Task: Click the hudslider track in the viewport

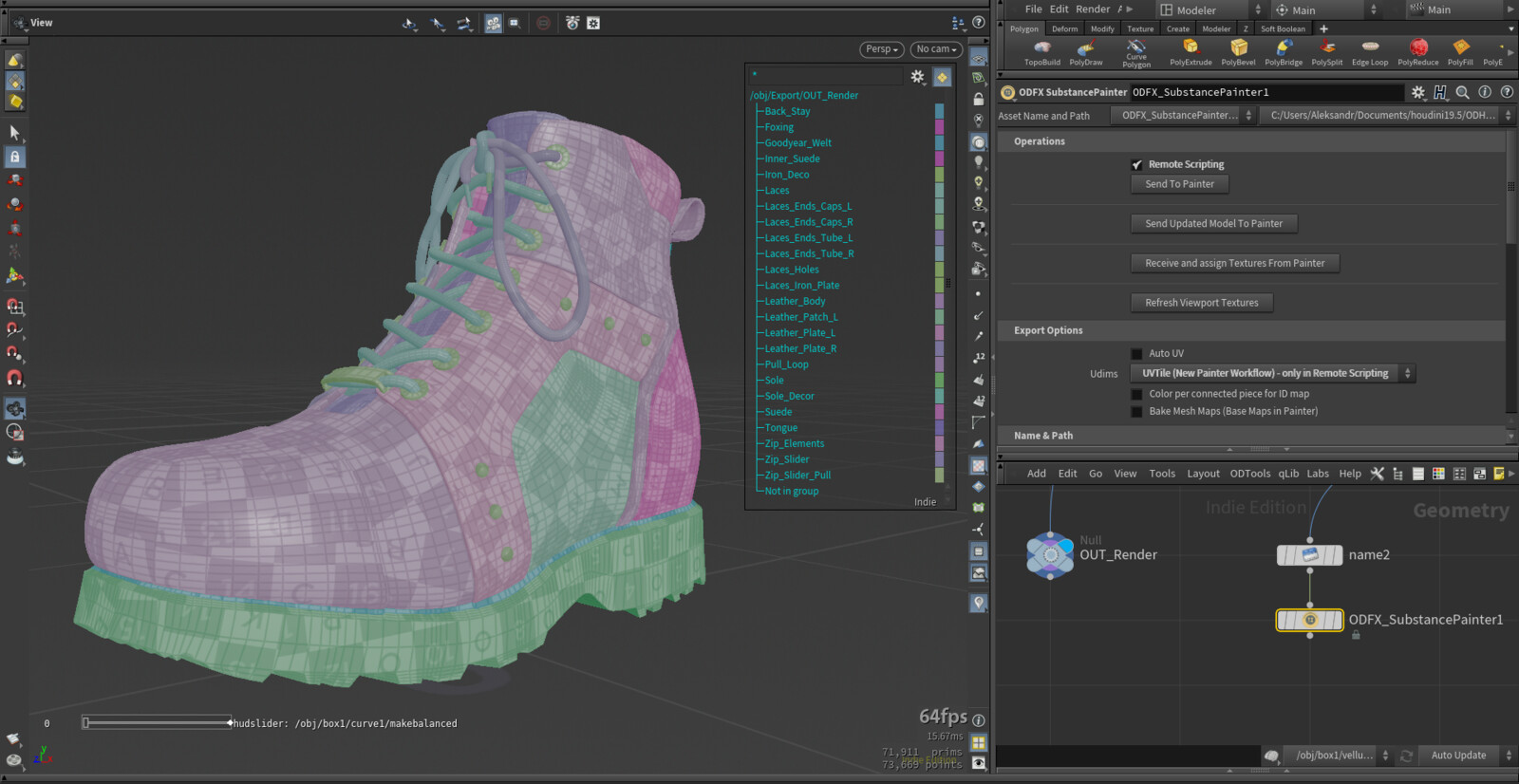Action: tap(157, 723)
